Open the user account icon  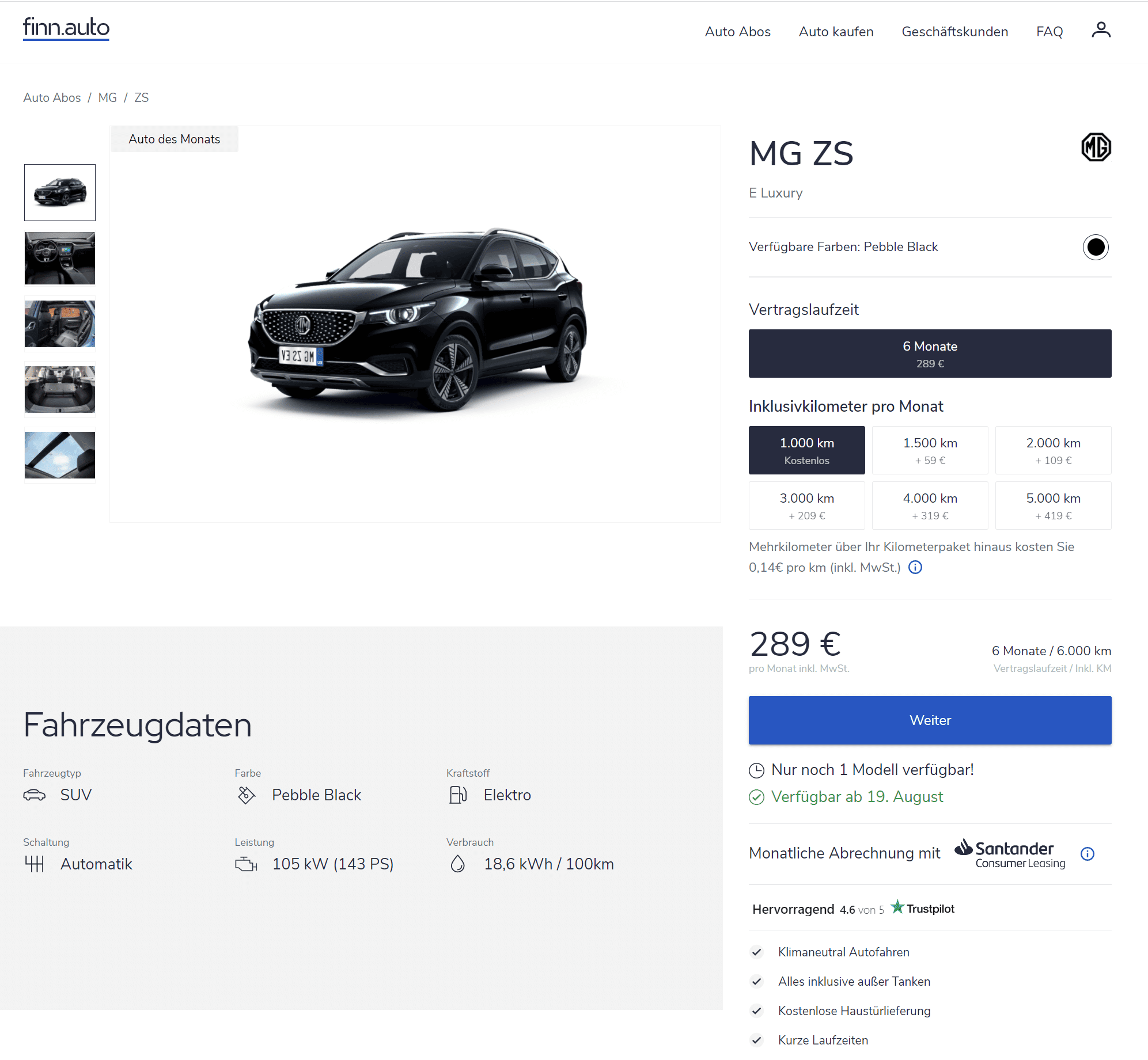[1101, 30]
